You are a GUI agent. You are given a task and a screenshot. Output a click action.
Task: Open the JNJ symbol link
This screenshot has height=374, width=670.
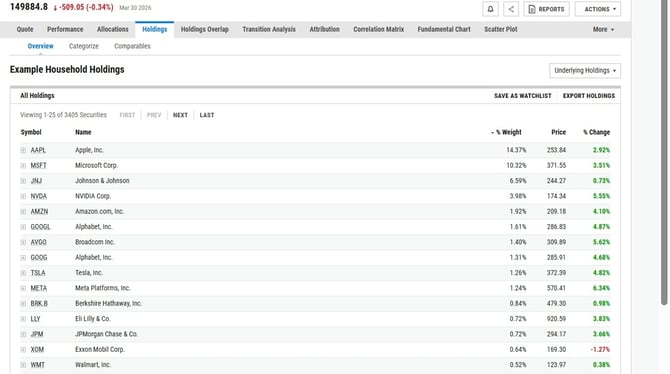coord(36,181)
